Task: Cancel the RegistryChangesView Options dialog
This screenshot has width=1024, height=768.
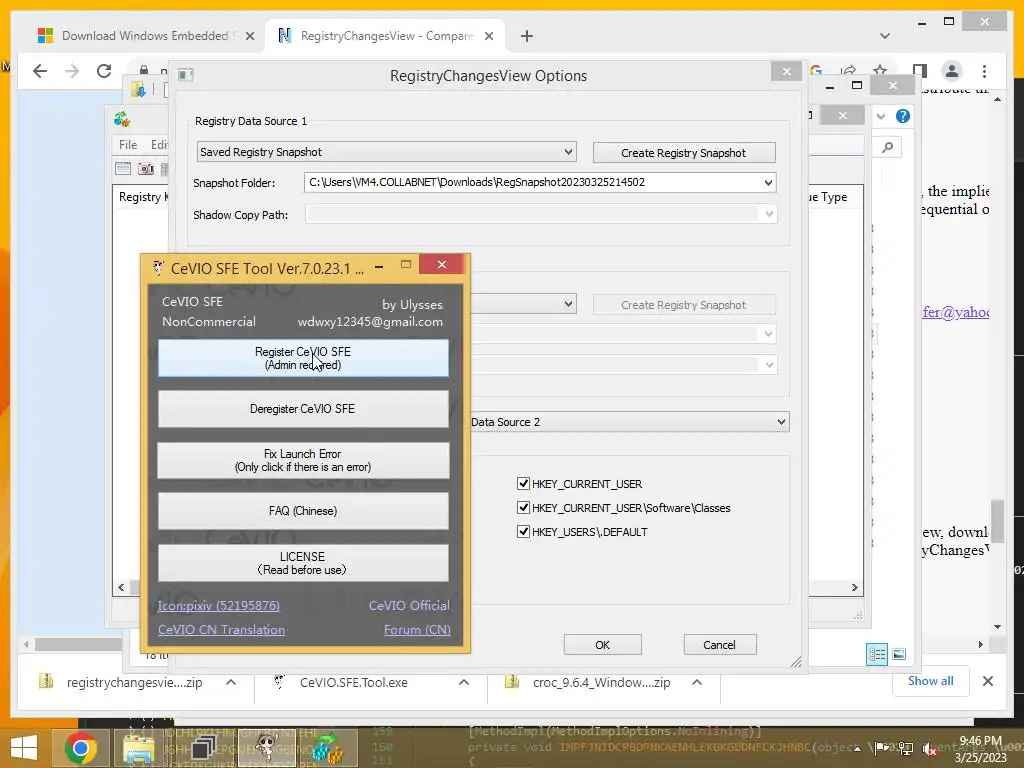Action: coord(720,645)
